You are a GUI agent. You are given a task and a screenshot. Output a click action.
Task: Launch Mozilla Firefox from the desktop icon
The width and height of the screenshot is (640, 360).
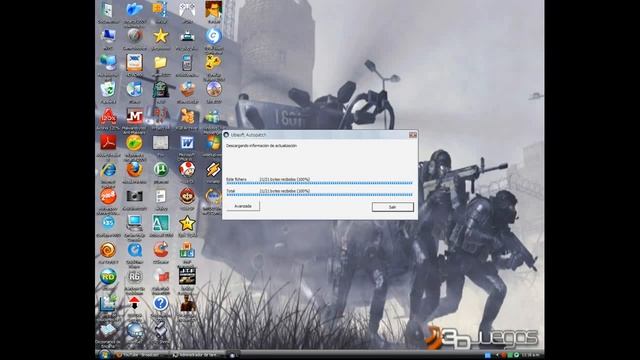pyautogui.click(x=134, y=169)
